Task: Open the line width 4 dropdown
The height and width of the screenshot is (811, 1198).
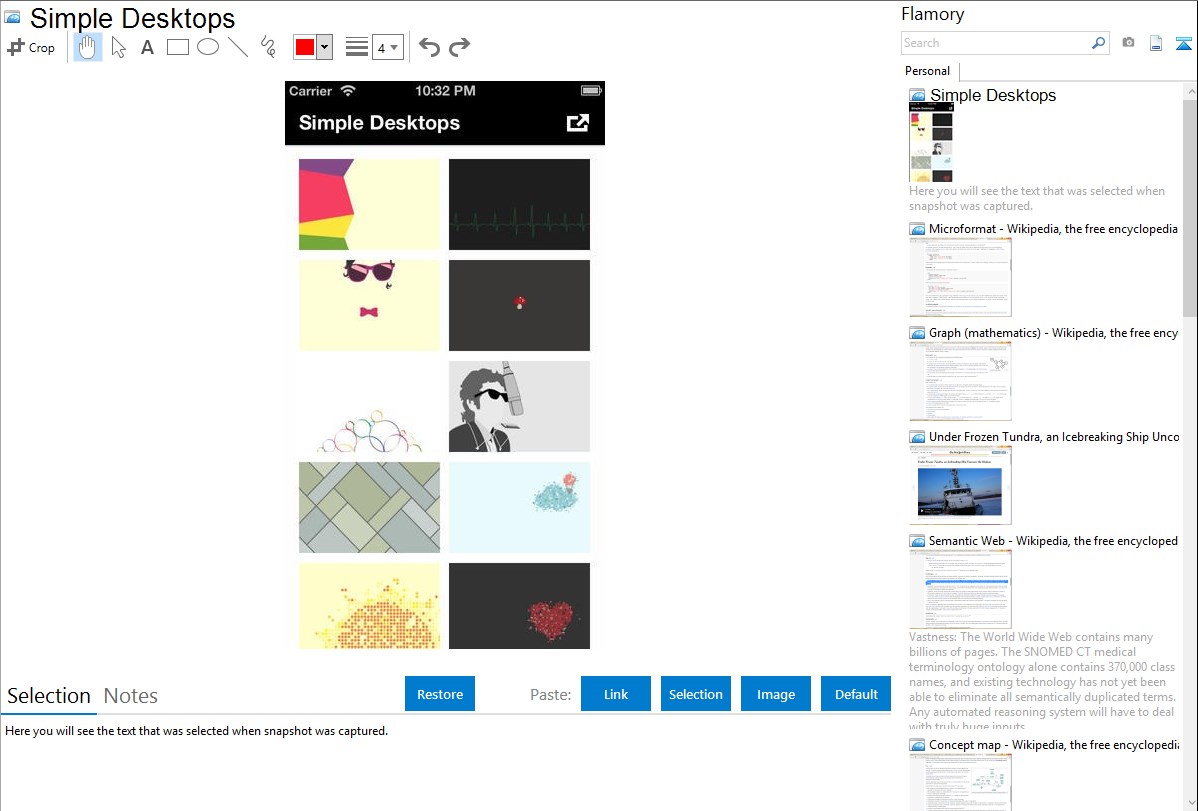Action: click(388, 47)
